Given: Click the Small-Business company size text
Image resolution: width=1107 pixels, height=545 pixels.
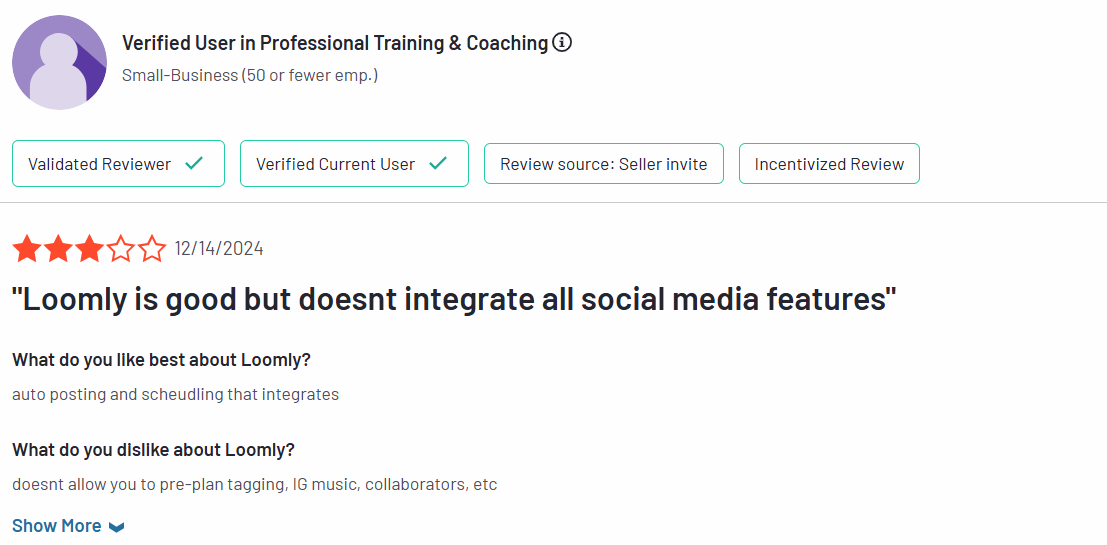Looking at the screenshot, I should click(x=250, y=75).
